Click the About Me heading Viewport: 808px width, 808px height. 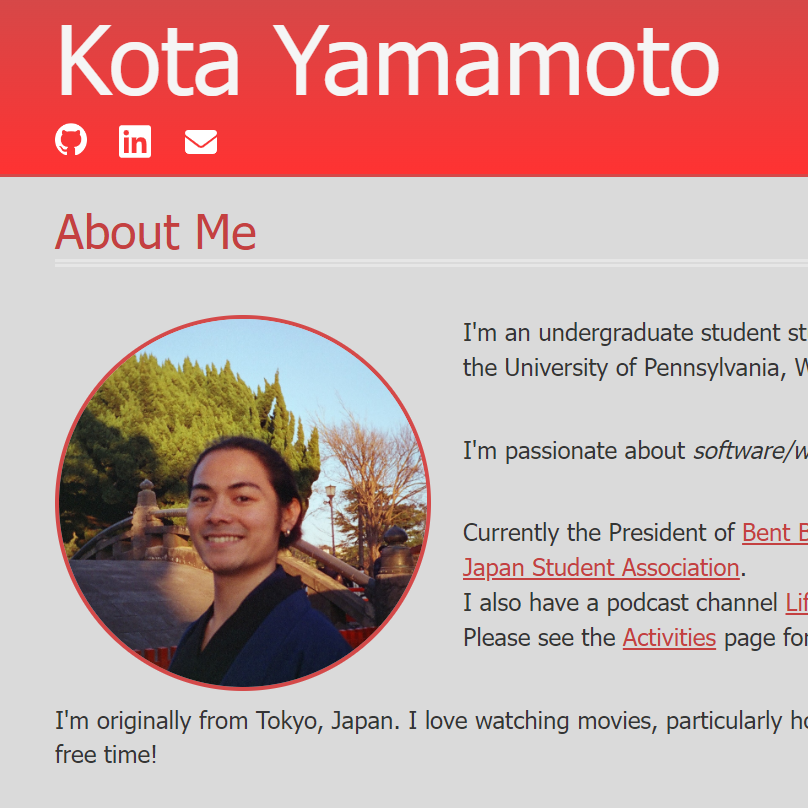155,232
